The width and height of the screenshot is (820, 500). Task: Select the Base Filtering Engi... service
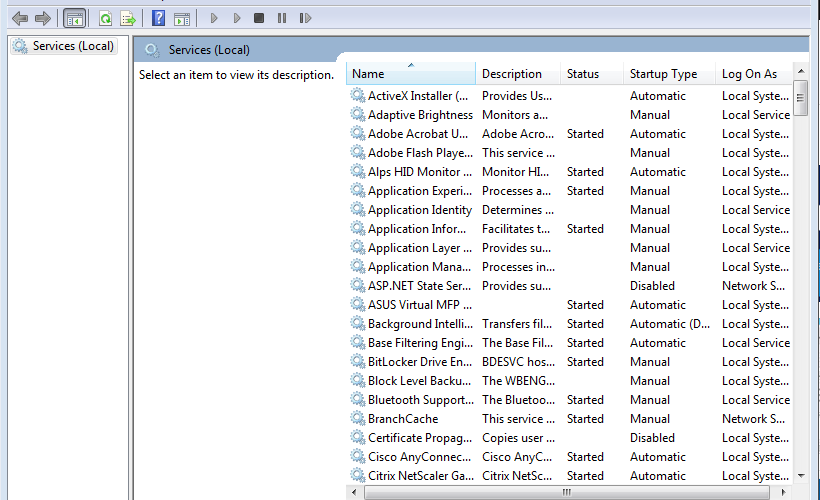pyautogui.click(x=420, y=343)
